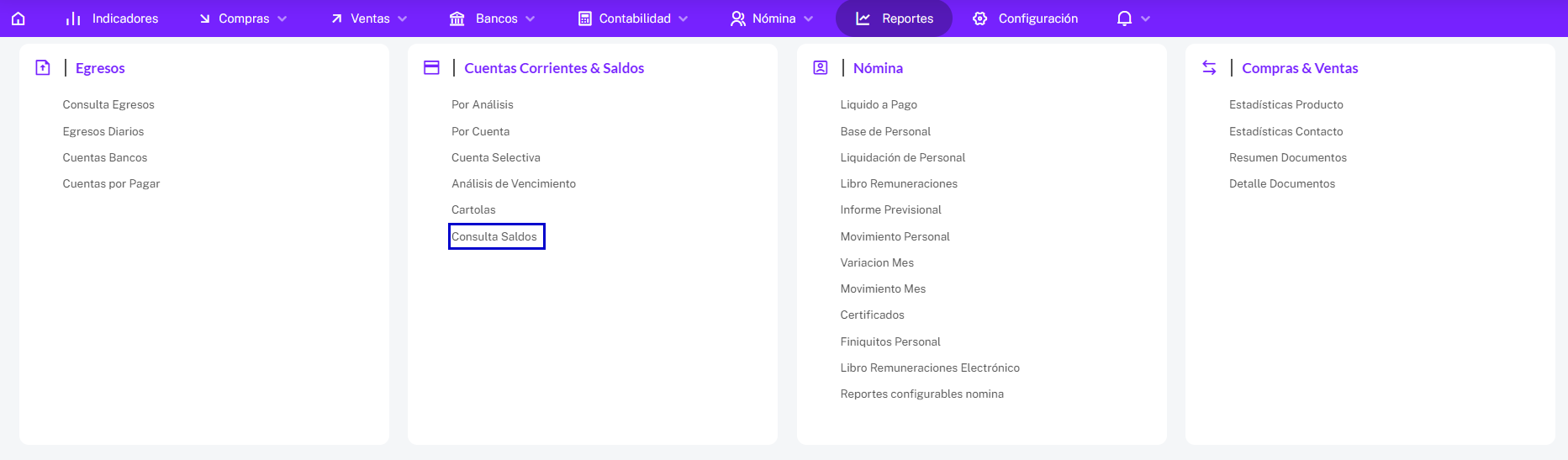Viewport: 1568px width, 460px height.
Task: Expand the Ventas dropdown menu
Action: pyautogui.click(x=370, y=19)
